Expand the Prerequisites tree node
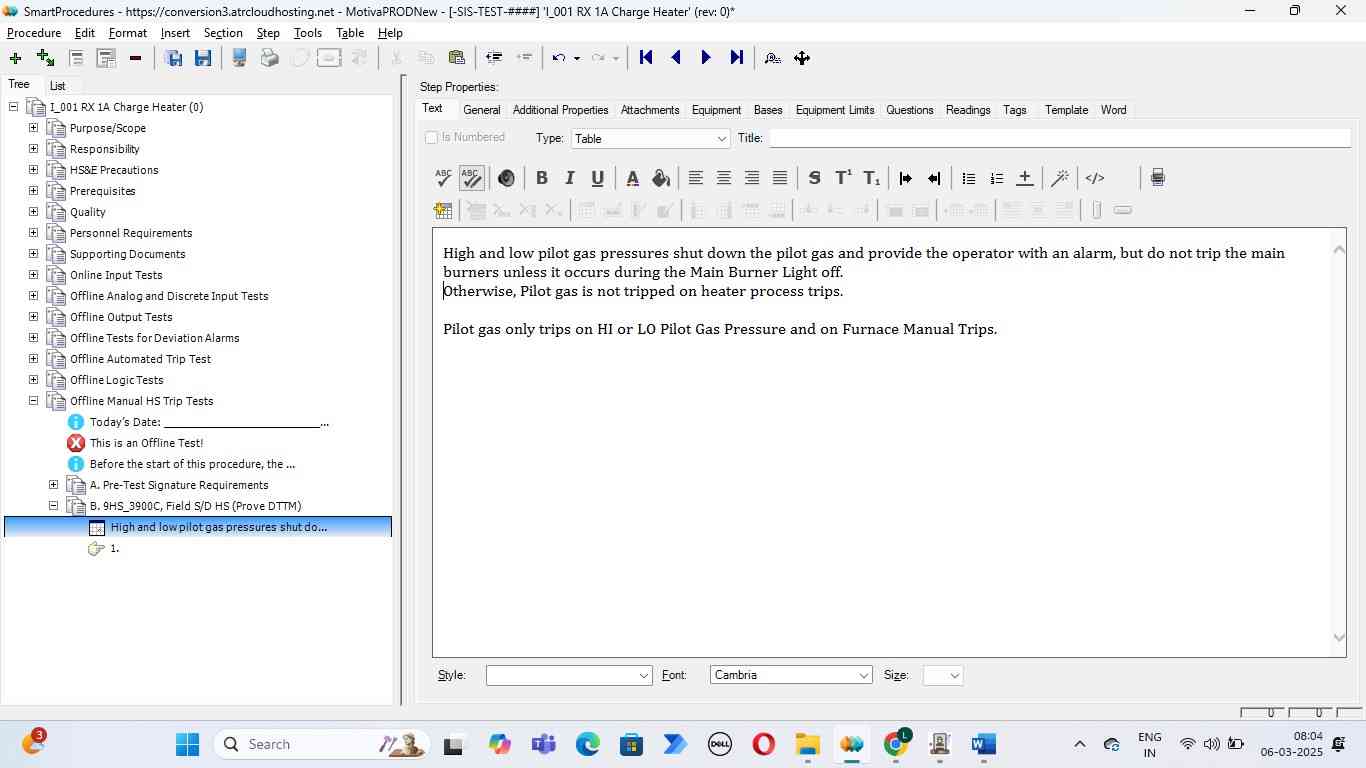The height and width of the screenshot is (768, 1366). click(33, 191)
